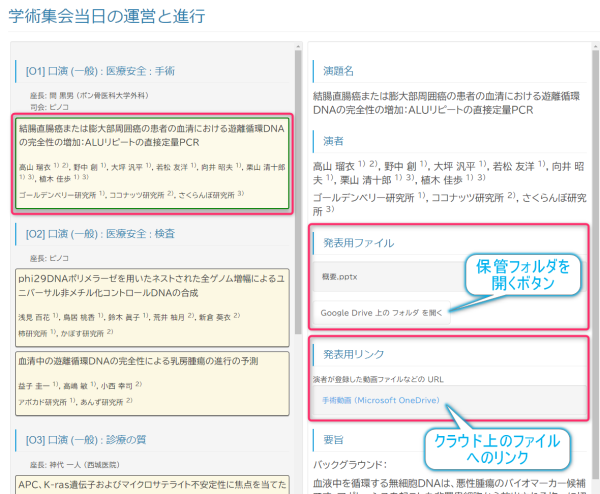The width and height of the screenshot is (600, 494).
Task: Click the 演題名 section heading
Action: pyautogui.click(x=339, y=70)
